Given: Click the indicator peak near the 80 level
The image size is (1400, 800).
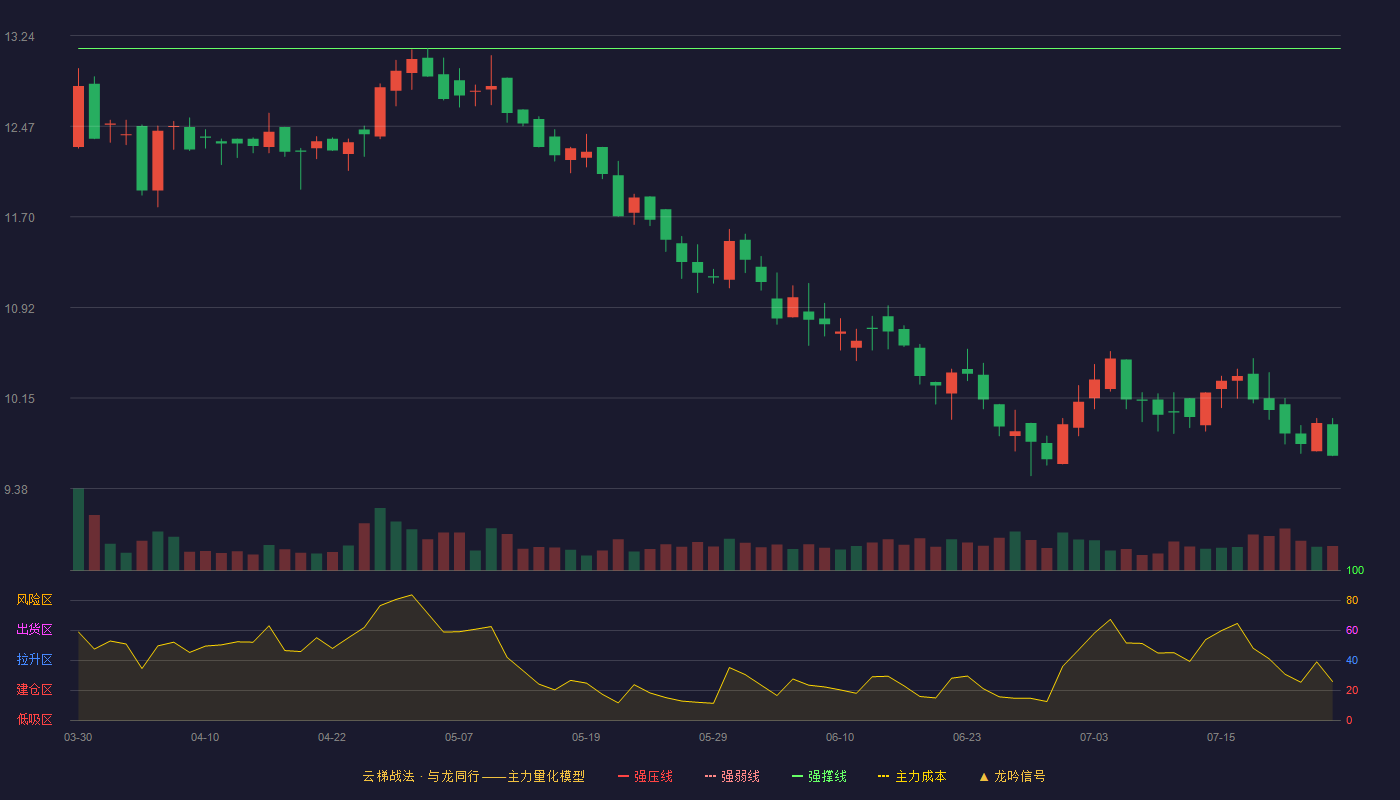Looking at the screenshot, I should (411, 595).
